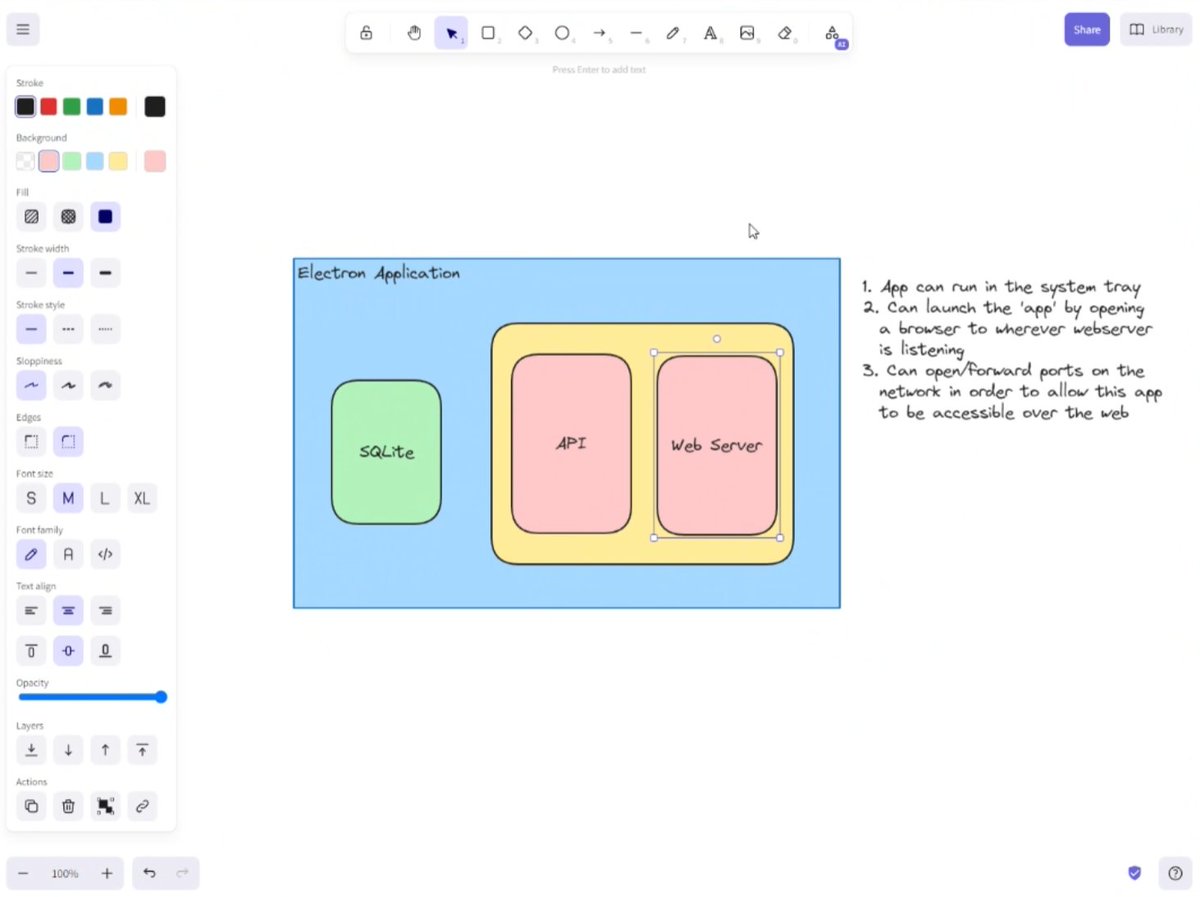Pick the blue stroke color
This screenshot has width=1200, height=897.
(95, 107)
